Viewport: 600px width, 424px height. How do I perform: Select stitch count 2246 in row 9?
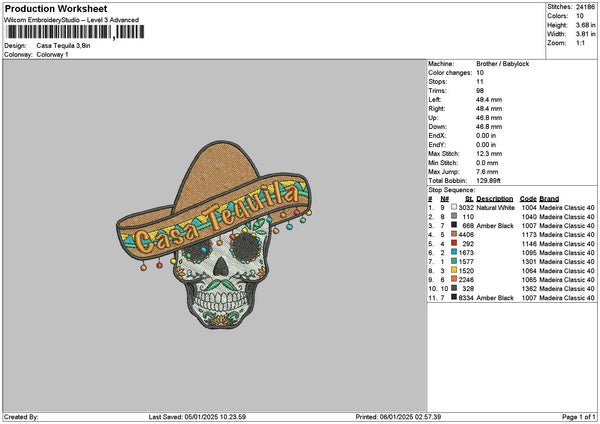466,280
